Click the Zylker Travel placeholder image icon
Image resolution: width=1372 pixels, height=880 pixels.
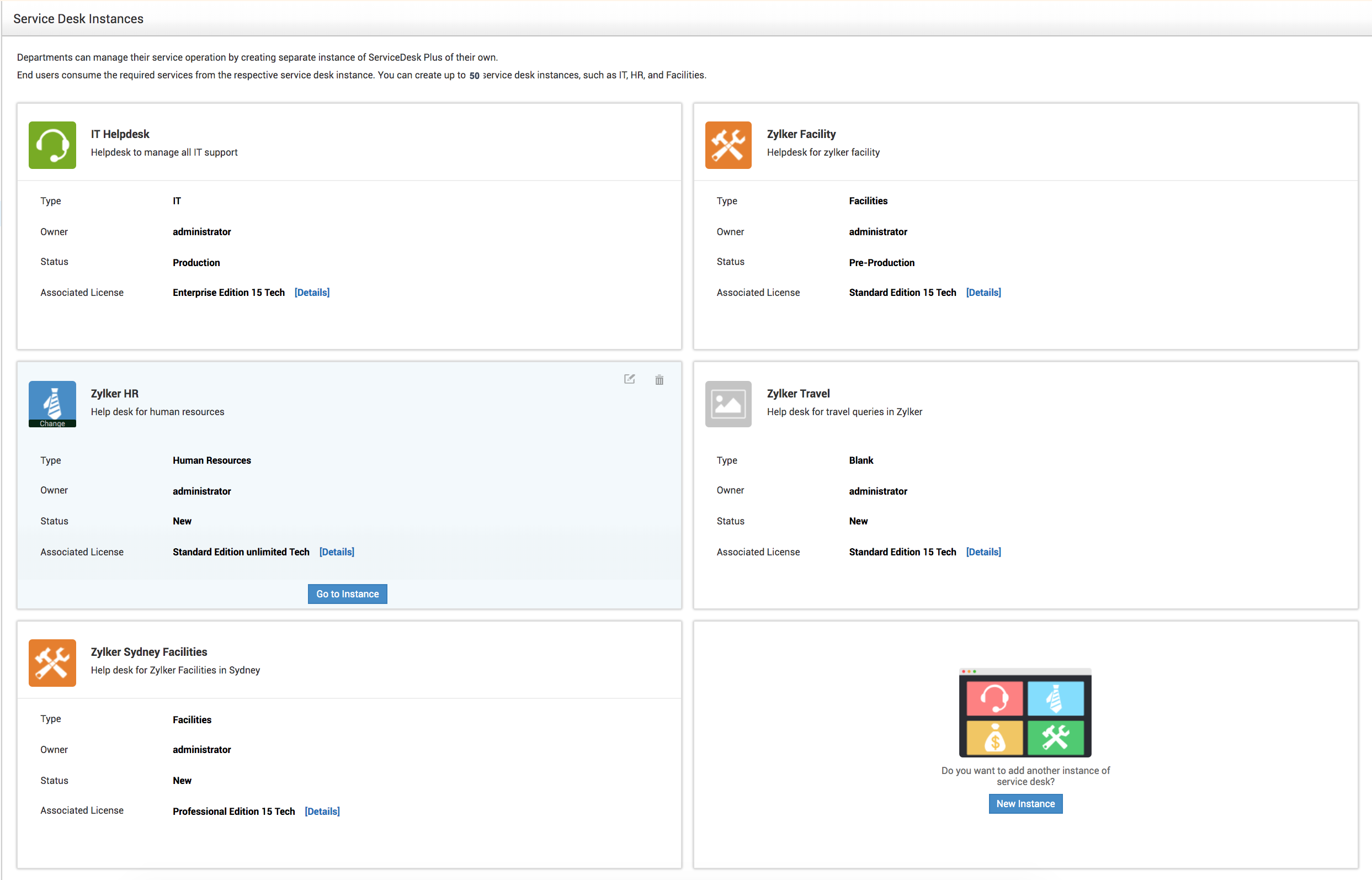pyautogui.click(x=728, y=404)
